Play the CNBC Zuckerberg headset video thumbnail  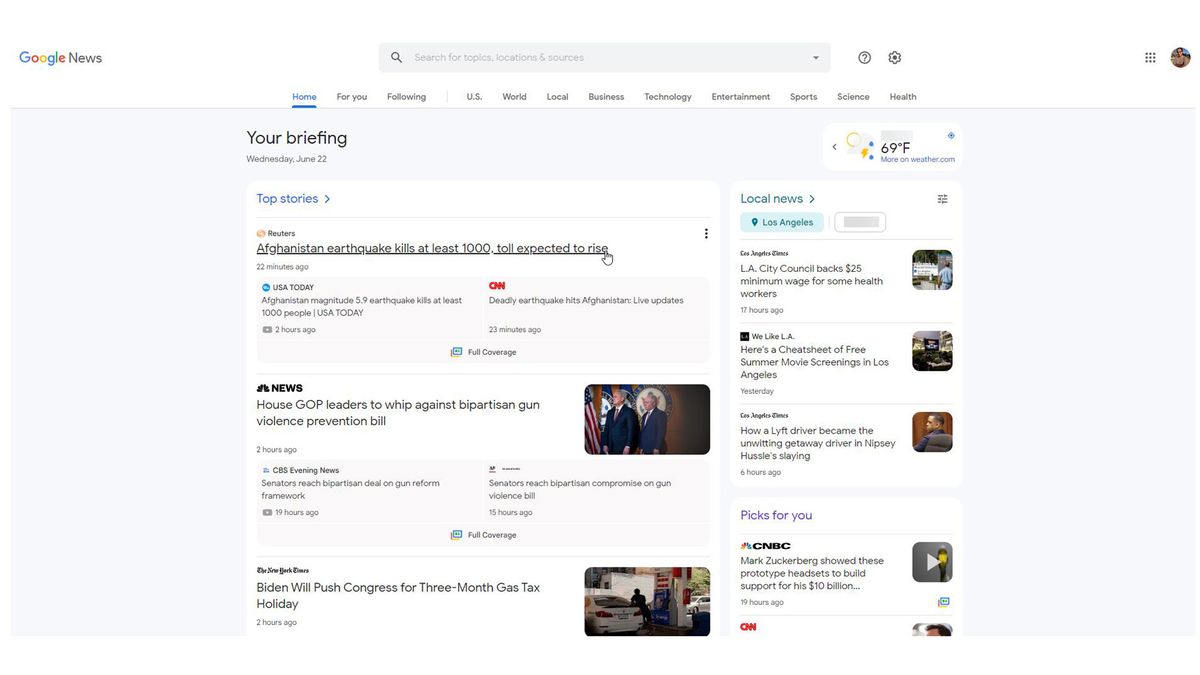coord(931,561)
